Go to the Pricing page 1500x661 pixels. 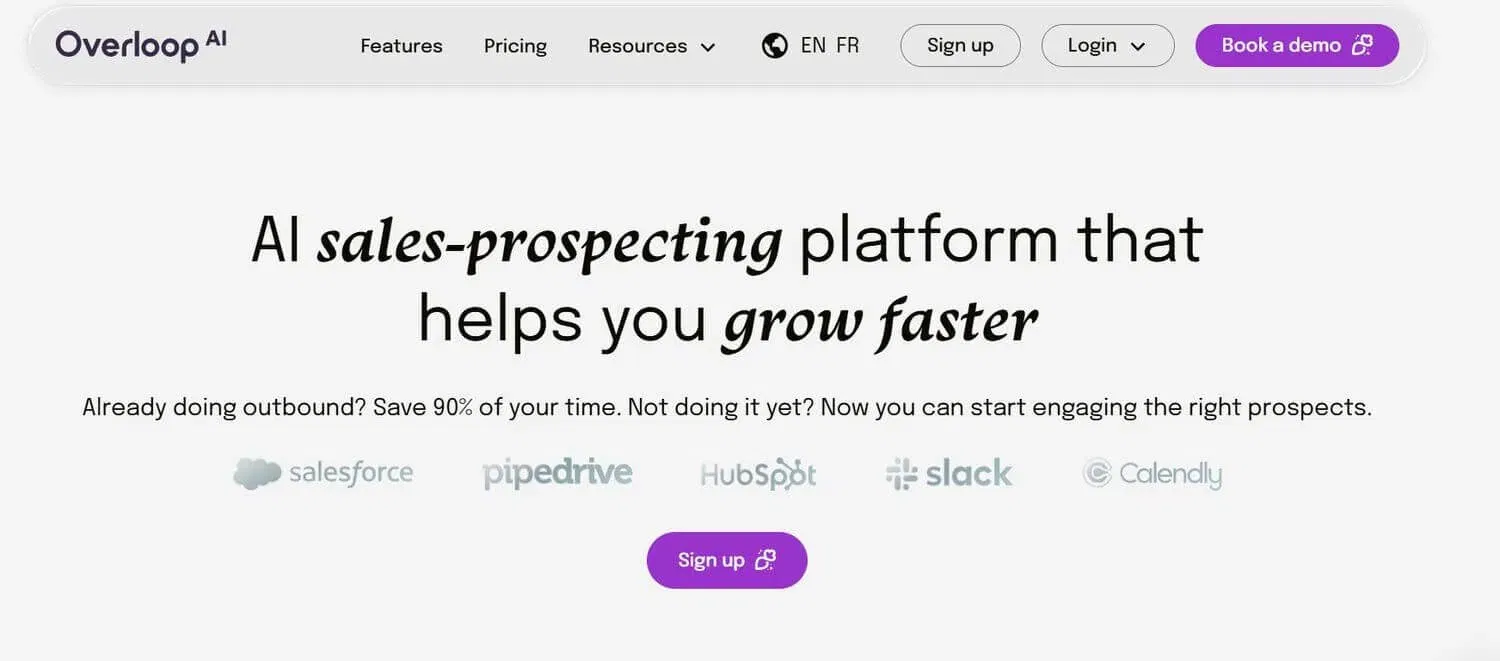515,46
